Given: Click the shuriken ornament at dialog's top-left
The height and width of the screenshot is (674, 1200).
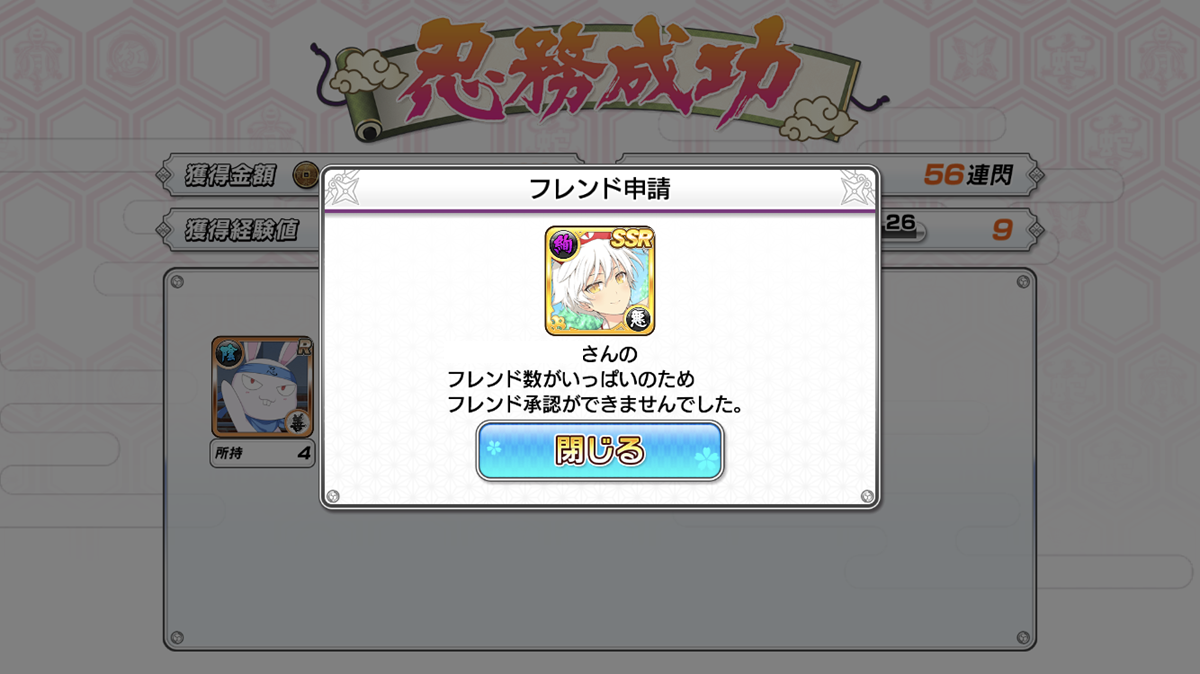Looking at the screenshot, I should click(341, 185).
